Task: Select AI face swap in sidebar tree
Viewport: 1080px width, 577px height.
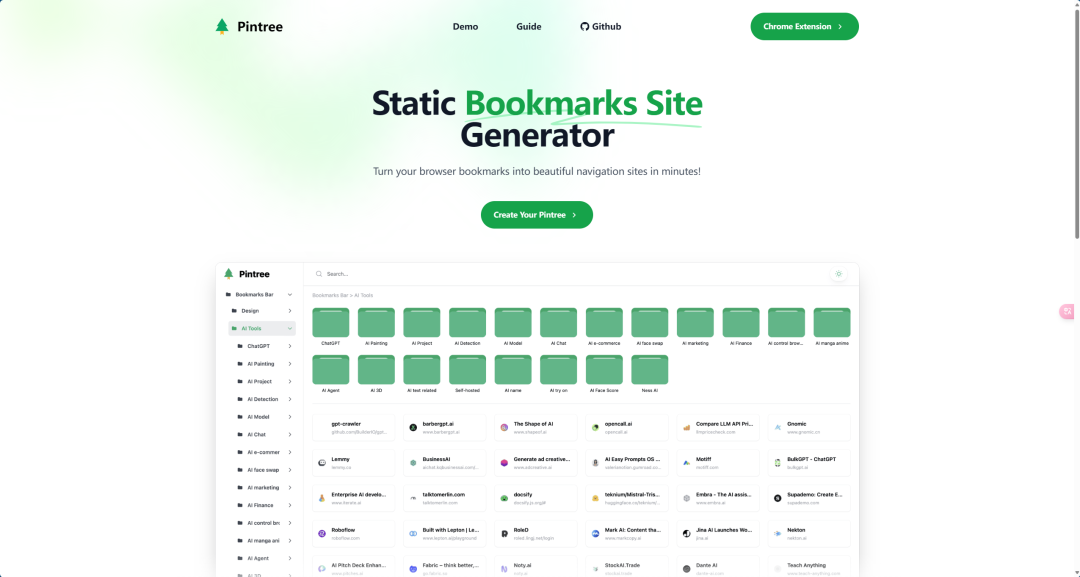Action: coord(265,470)
